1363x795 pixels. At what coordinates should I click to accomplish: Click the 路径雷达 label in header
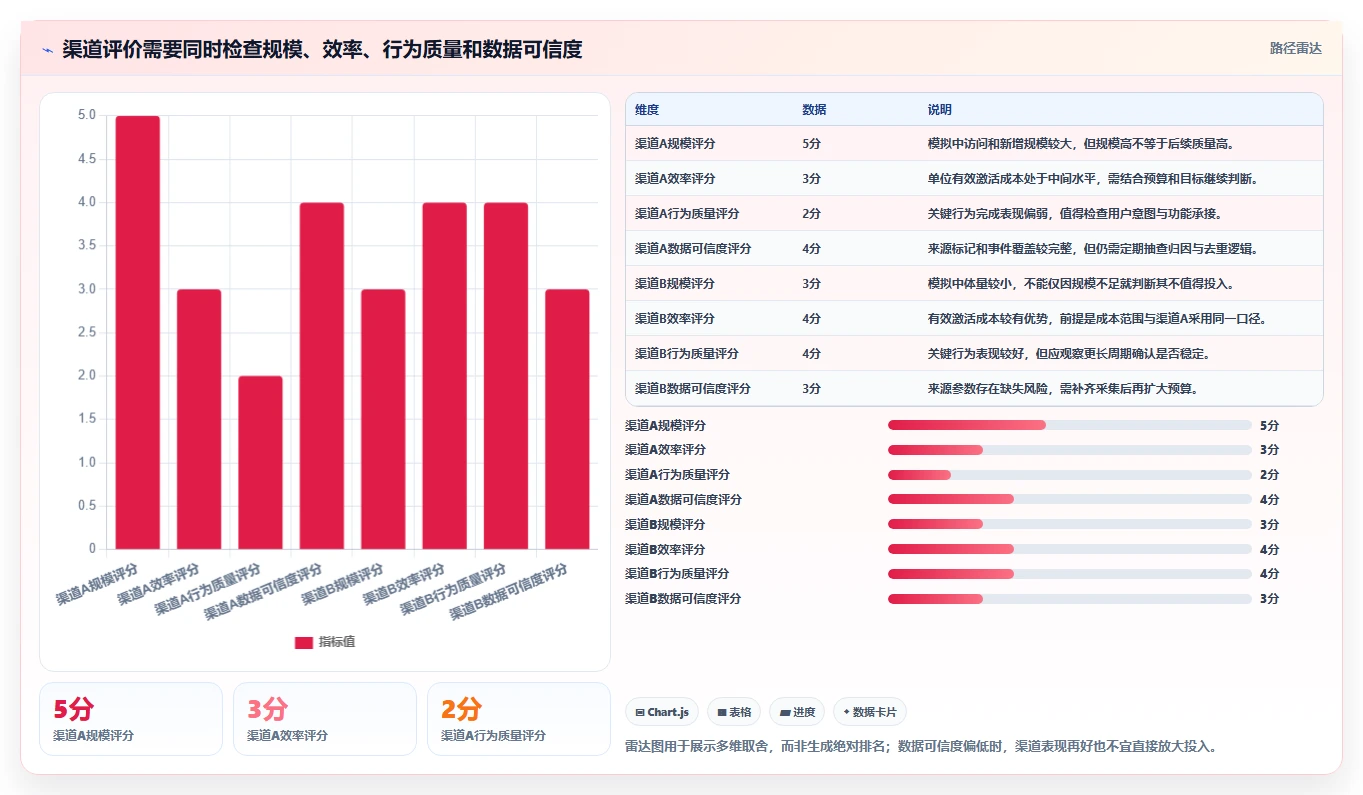click(x=1295, y=48)
